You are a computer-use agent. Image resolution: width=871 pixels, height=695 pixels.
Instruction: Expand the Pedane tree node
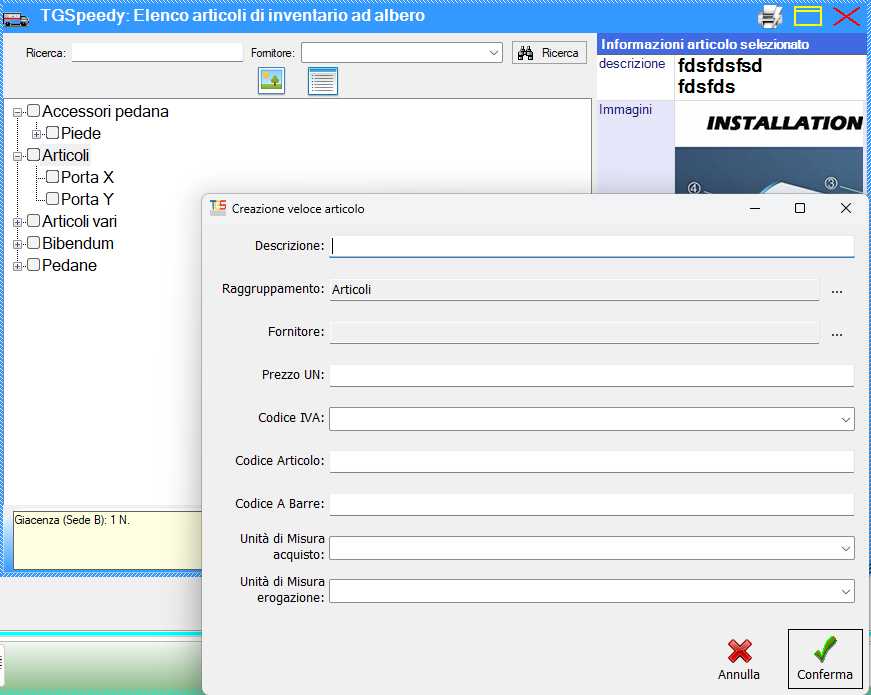(x=17, y=266)
